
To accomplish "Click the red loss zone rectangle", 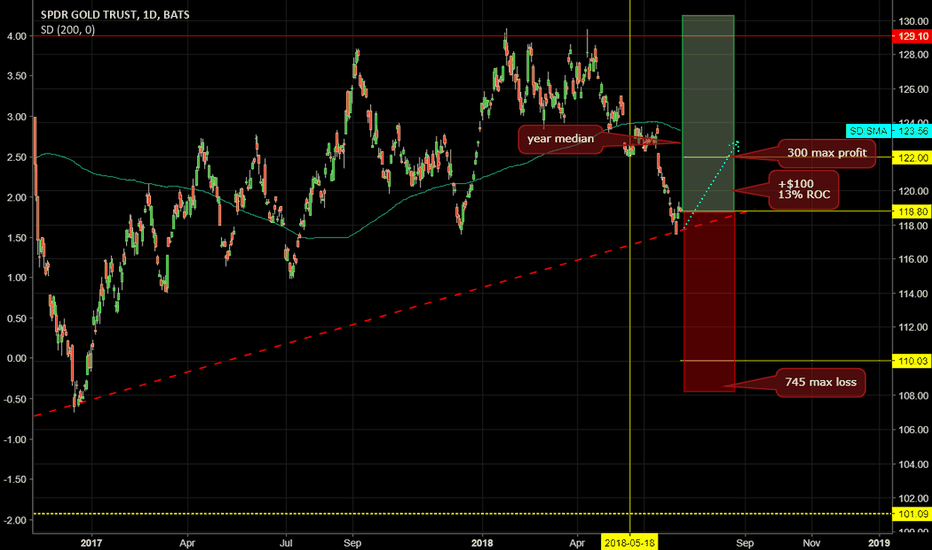I will [709, 301].
